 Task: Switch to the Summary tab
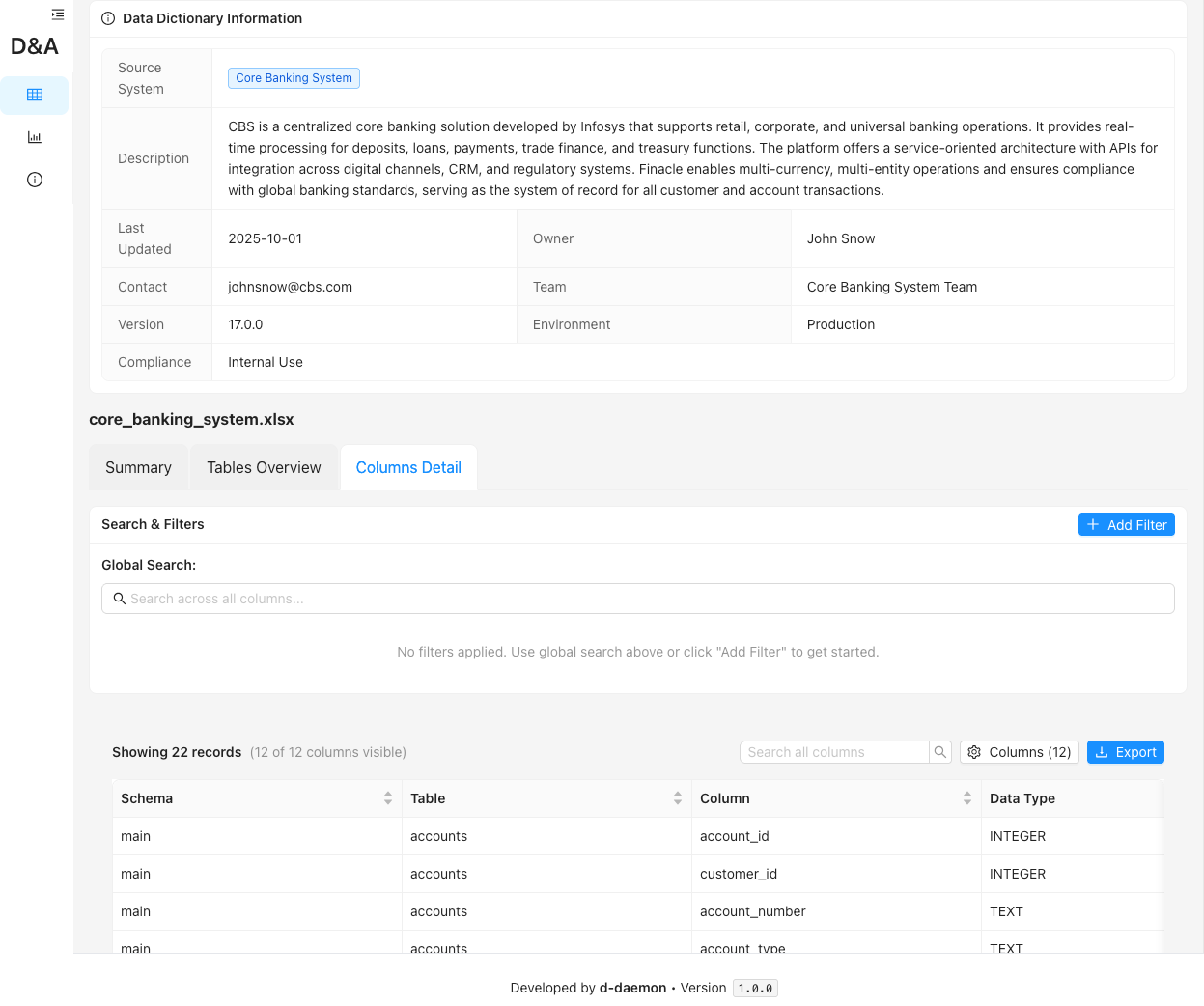pyautogui.click(x=138, y=467)
